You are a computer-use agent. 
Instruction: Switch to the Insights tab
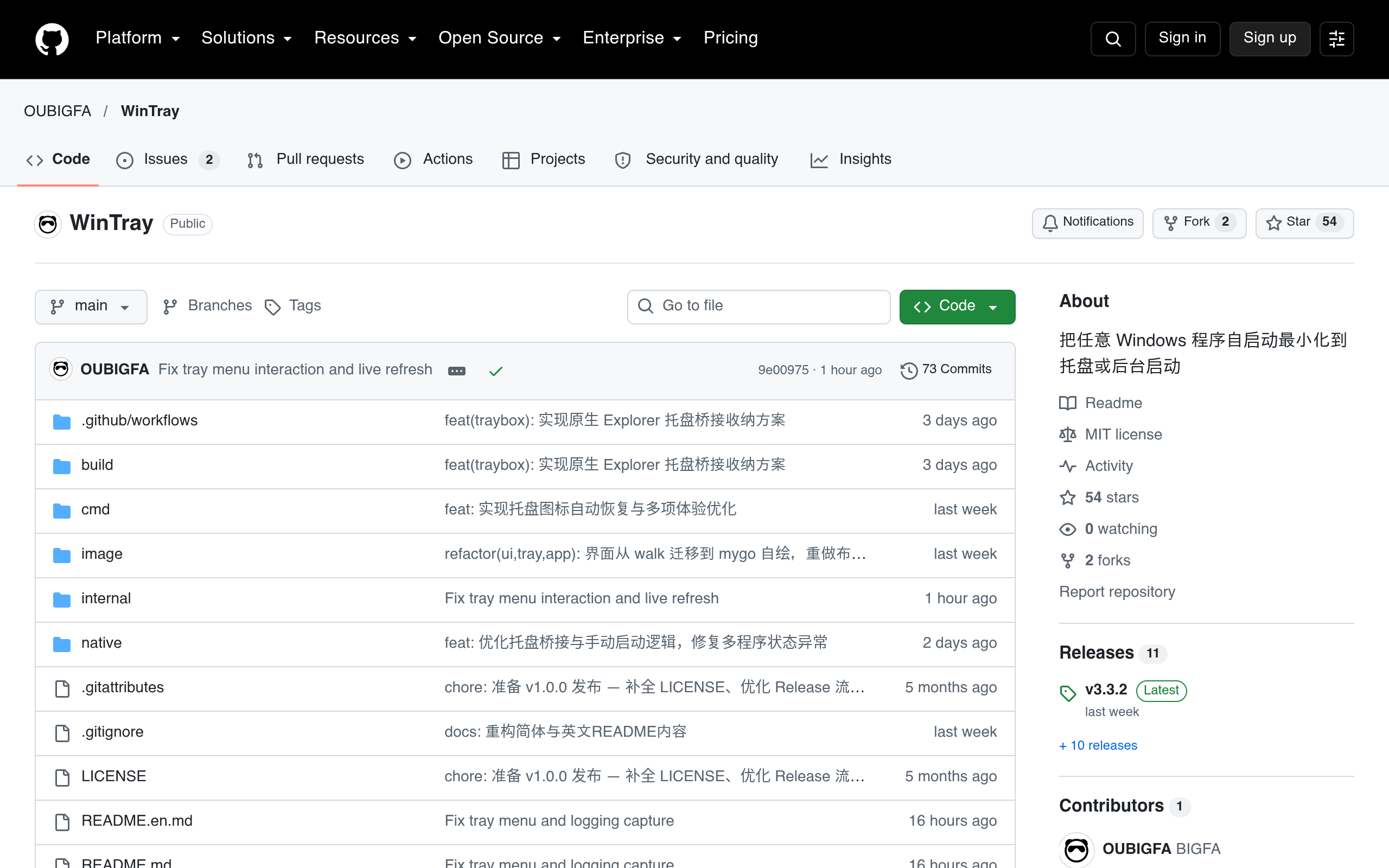pyautogui.click(x=851, y=159)
